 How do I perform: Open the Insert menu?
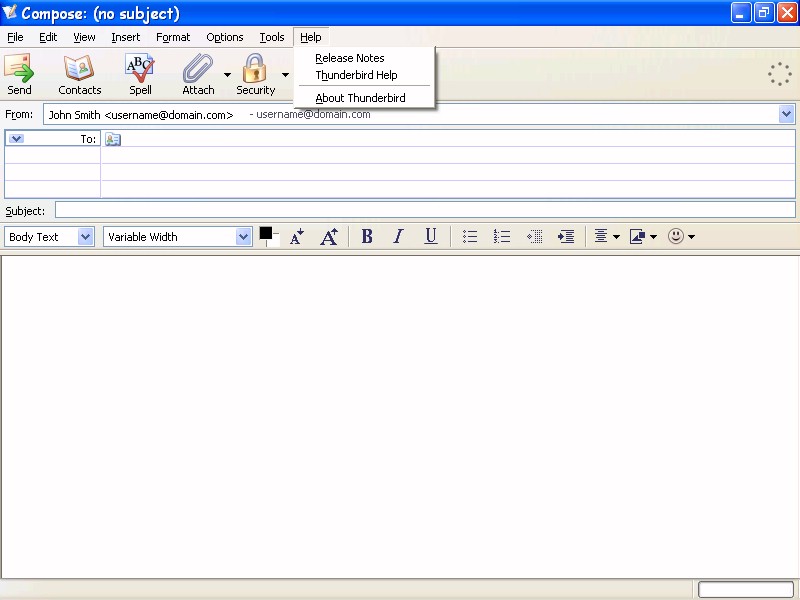point(126,37)
